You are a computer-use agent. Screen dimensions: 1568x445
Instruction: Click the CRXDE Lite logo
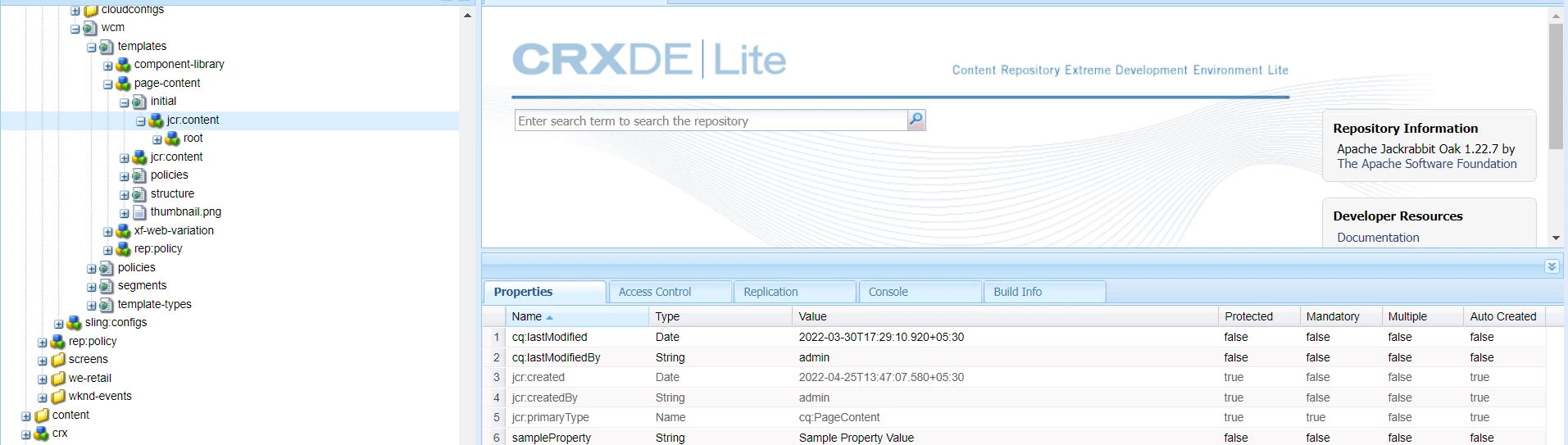tap(649, 59)
